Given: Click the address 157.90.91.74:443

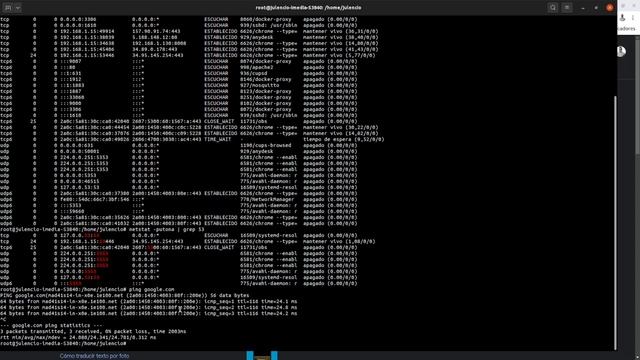Looking at the screenshot, I should point(156,31).
